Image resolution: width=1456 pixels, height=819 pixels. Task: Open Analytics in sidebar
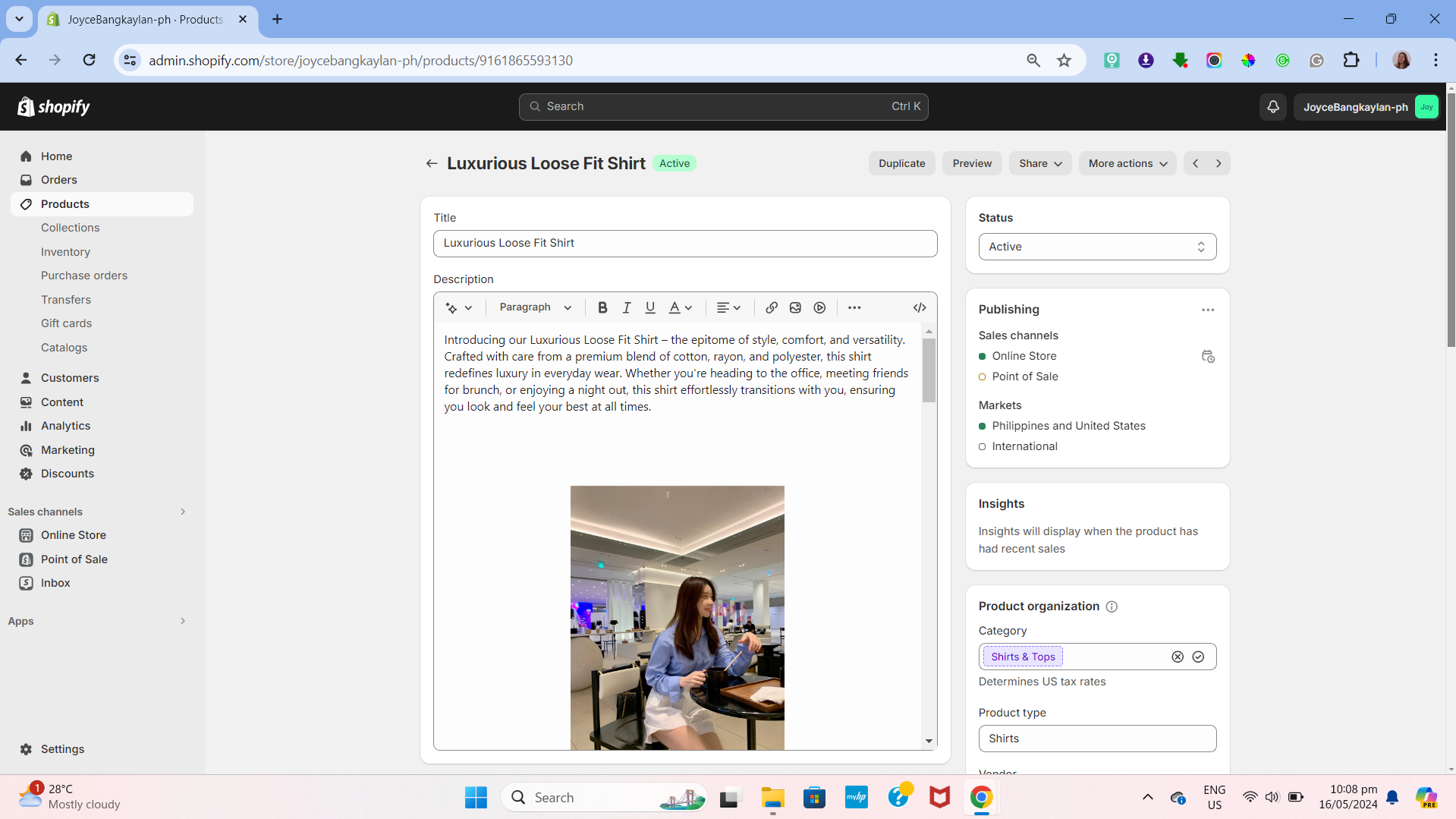(x=102, y=426)
